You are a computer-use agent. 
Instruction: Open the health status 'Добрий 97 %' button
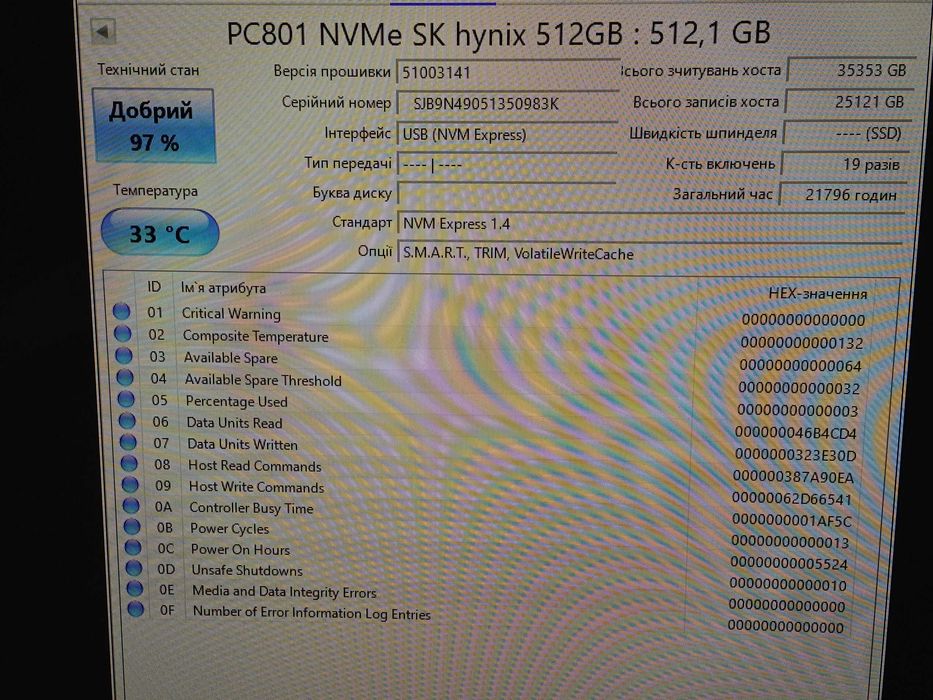tap(154, 126)
